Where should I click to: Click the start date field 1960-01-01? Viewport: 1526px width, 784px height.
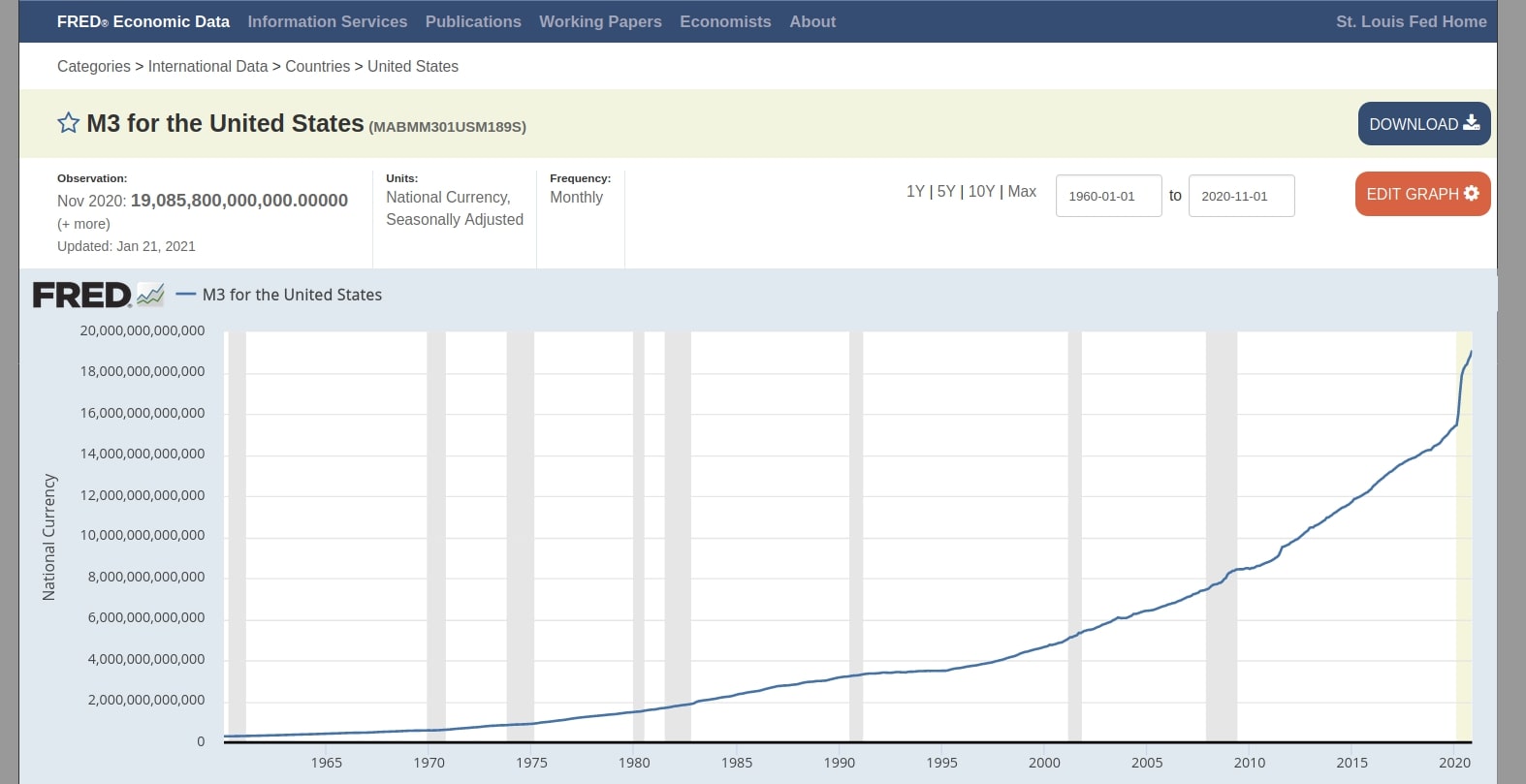(1108, 196)
